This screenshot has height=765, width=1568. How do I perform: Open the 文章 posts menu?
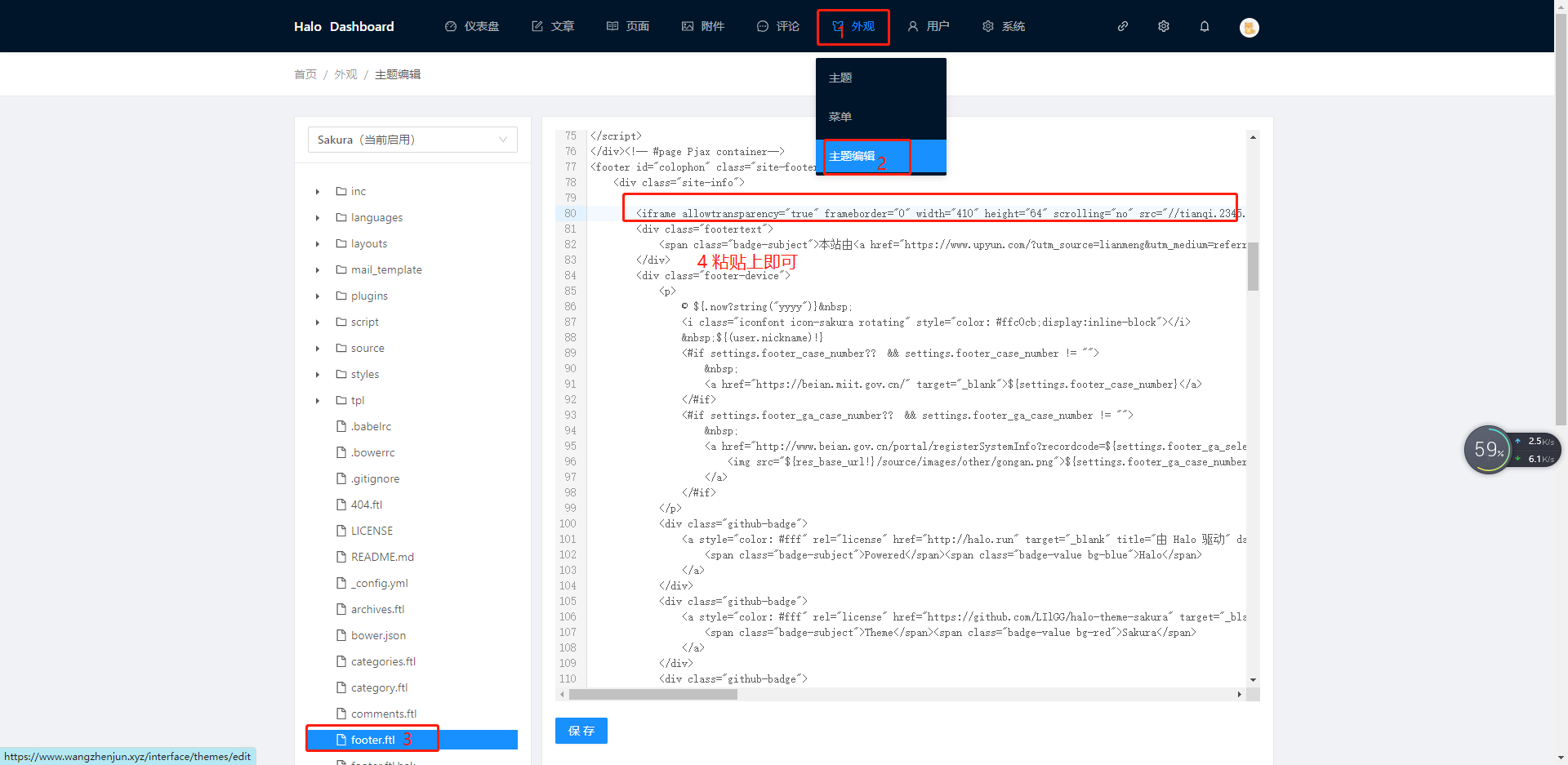point(553,26)
